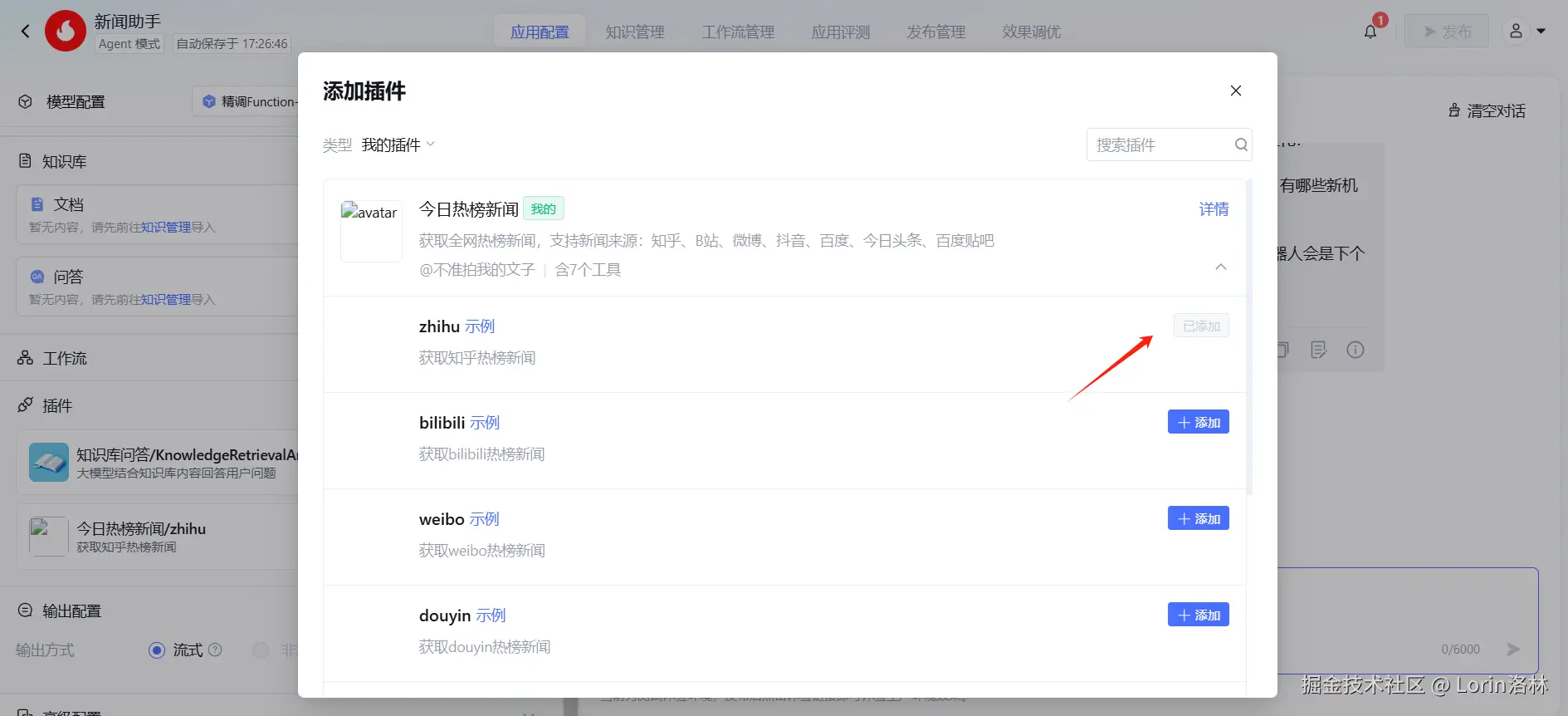The width and height of the screenshot is (1568, 716).
Task: Click the disabled 已添加 button for zhihu
Action: [1201, 326]
